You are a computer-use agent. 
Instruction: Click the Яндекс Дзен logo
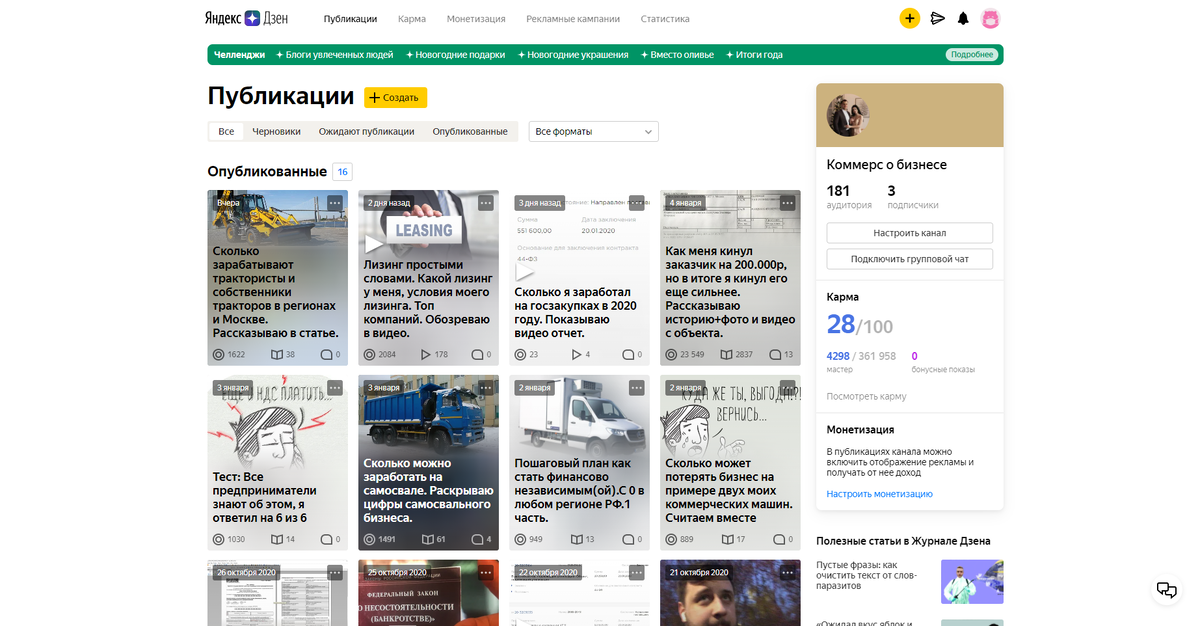(x=245, y=18)
